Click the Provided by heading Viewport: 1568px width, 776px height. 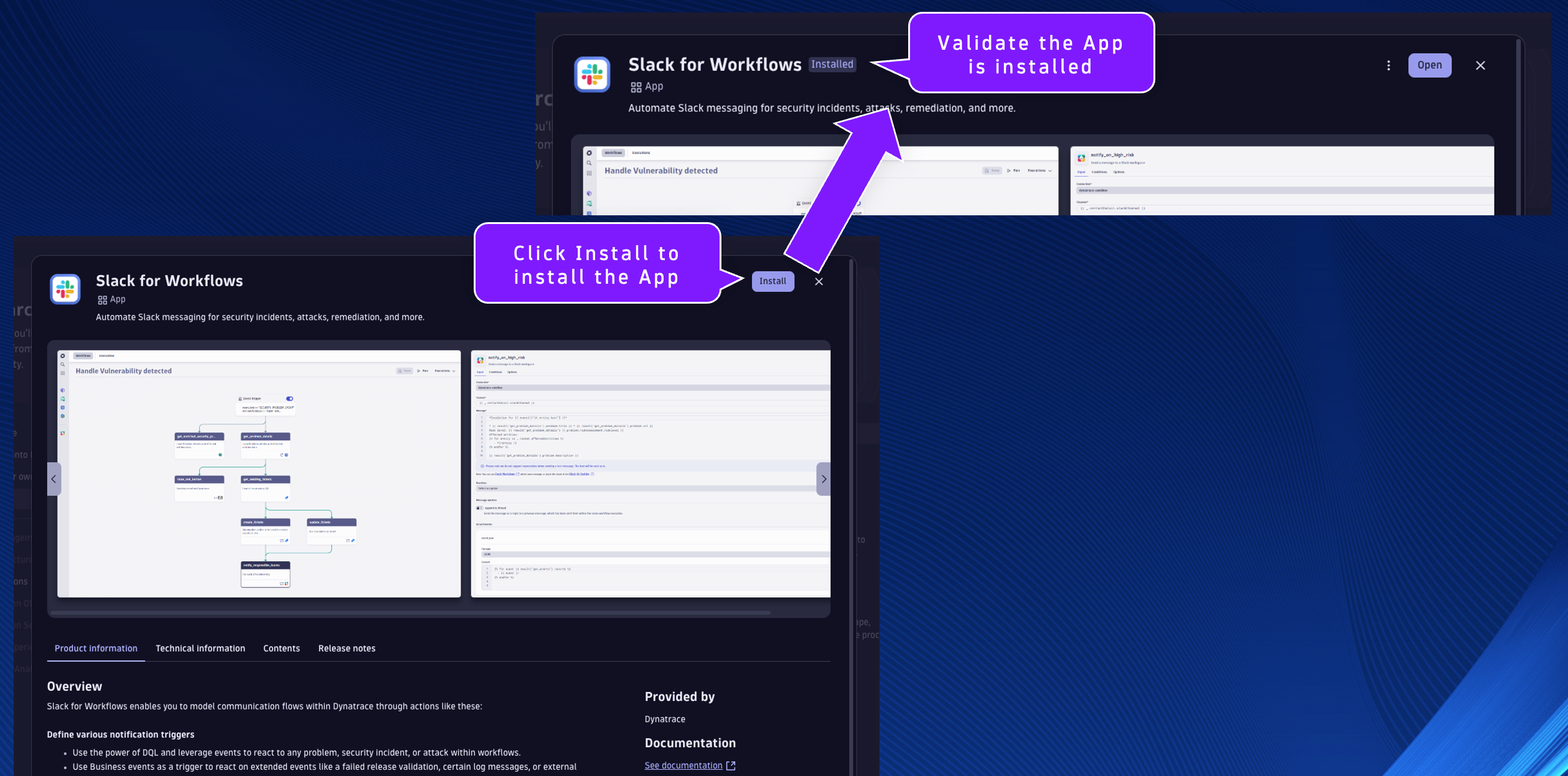tap(680, 697)
